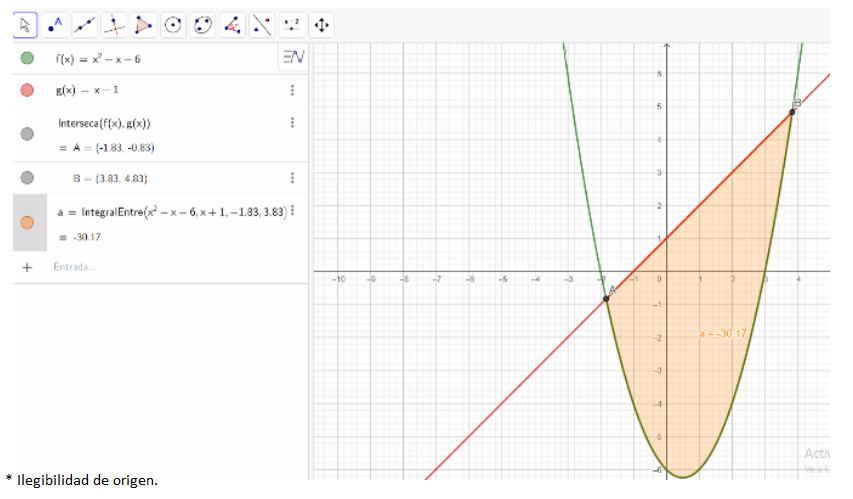Screen dimensions: 853x499
Task: Select the Reflect about Line tool
Action: tap(262, 24)
